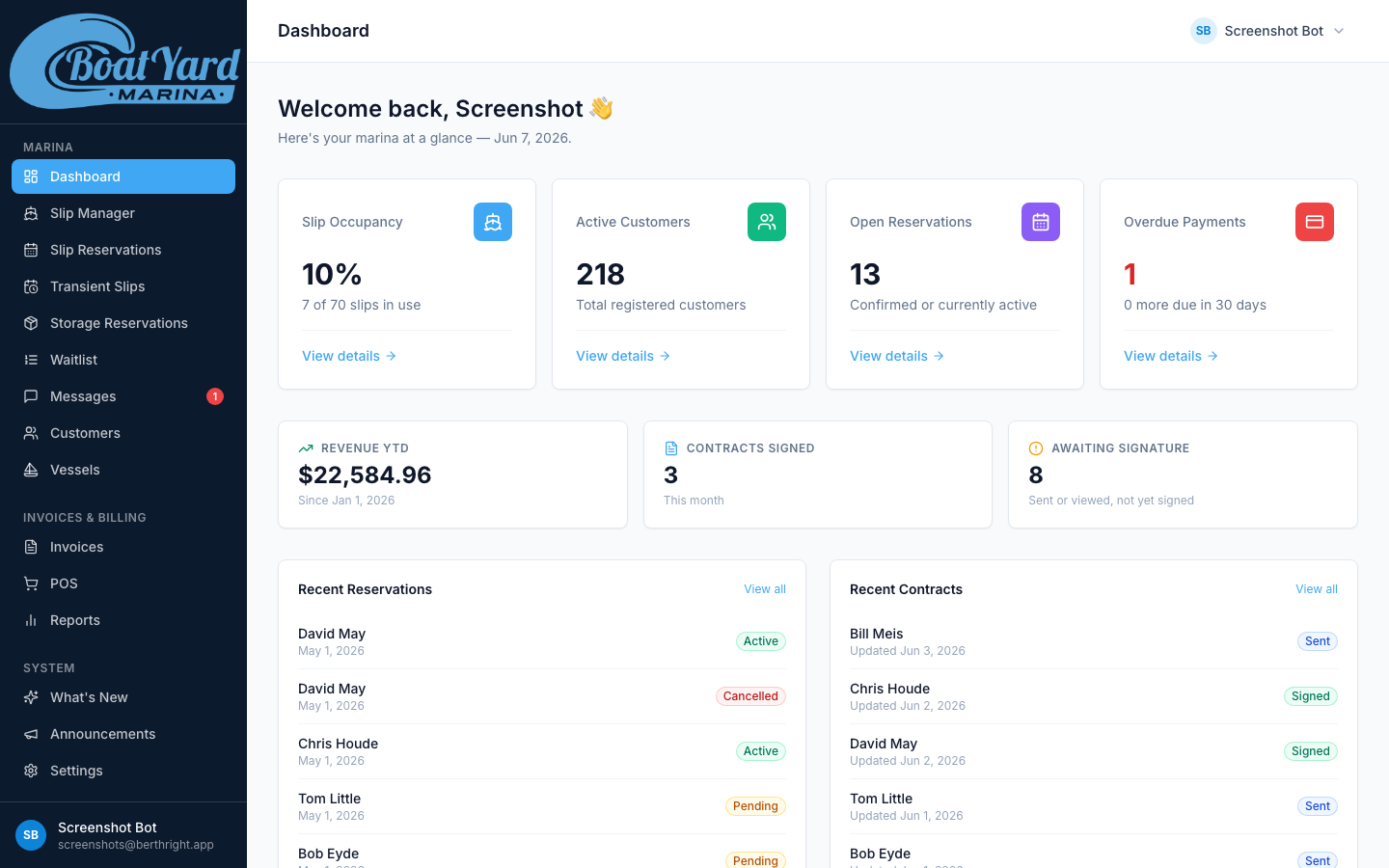Click the Sent badge for Bill Meis contract

click(1318, 641)
